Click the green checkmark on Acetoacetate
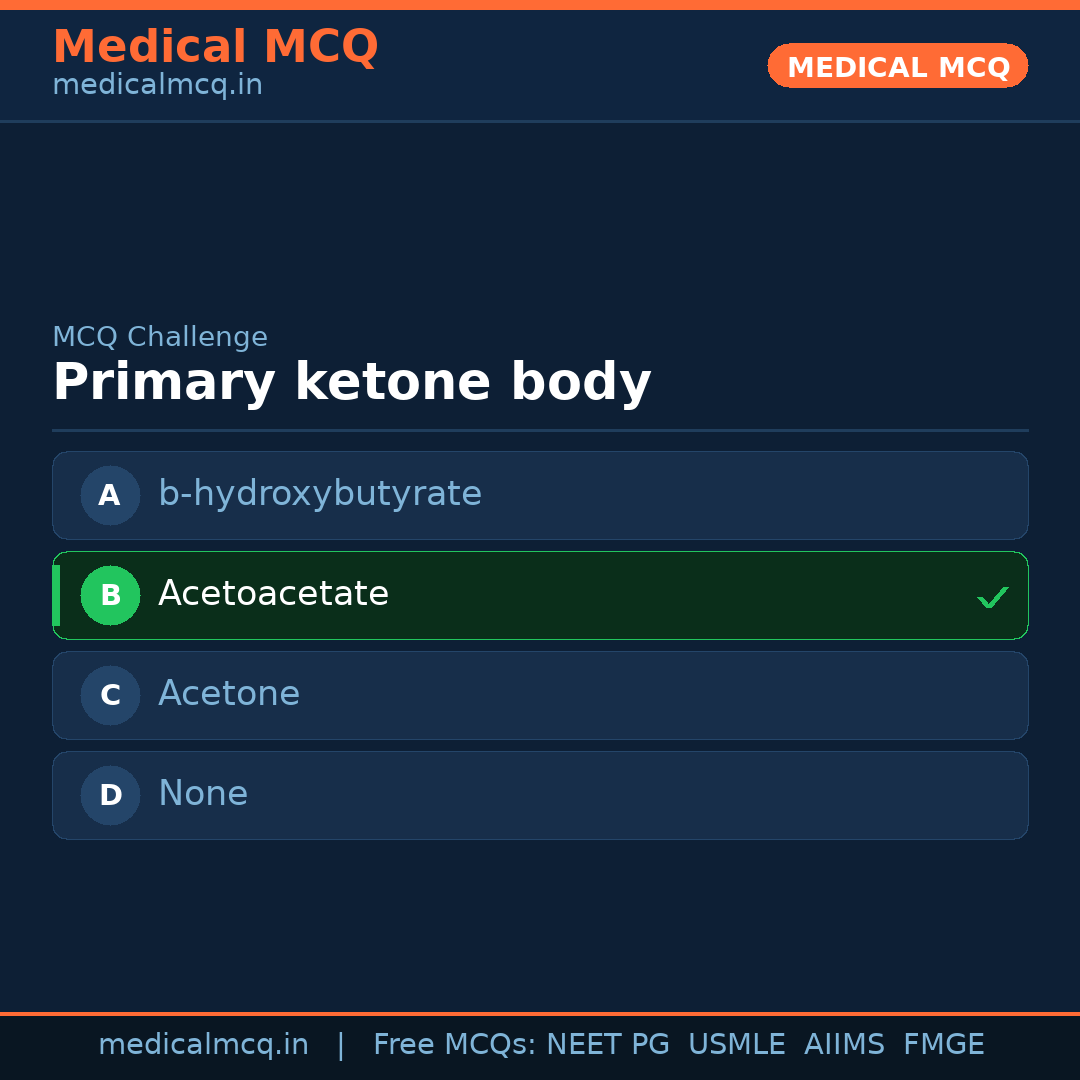The width and height of the screenshot is (1080, 1080). (993, 597)
